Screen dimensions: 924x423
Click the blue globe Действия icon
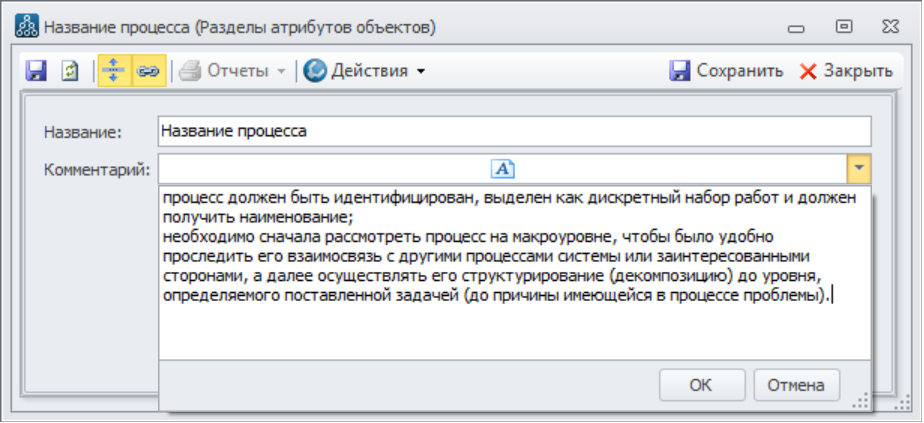(x=316, y=71)
